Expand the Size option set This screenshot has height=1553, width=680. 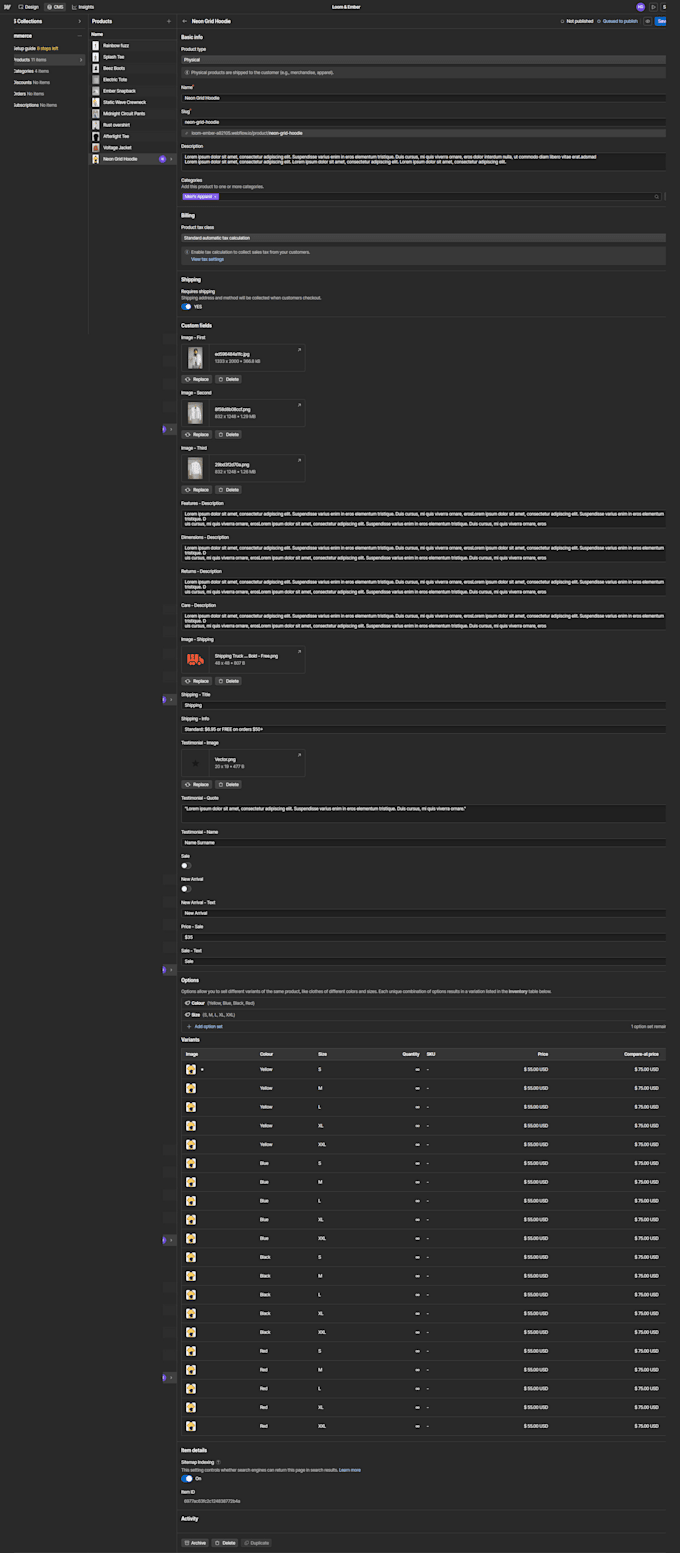pos(423,1014)
